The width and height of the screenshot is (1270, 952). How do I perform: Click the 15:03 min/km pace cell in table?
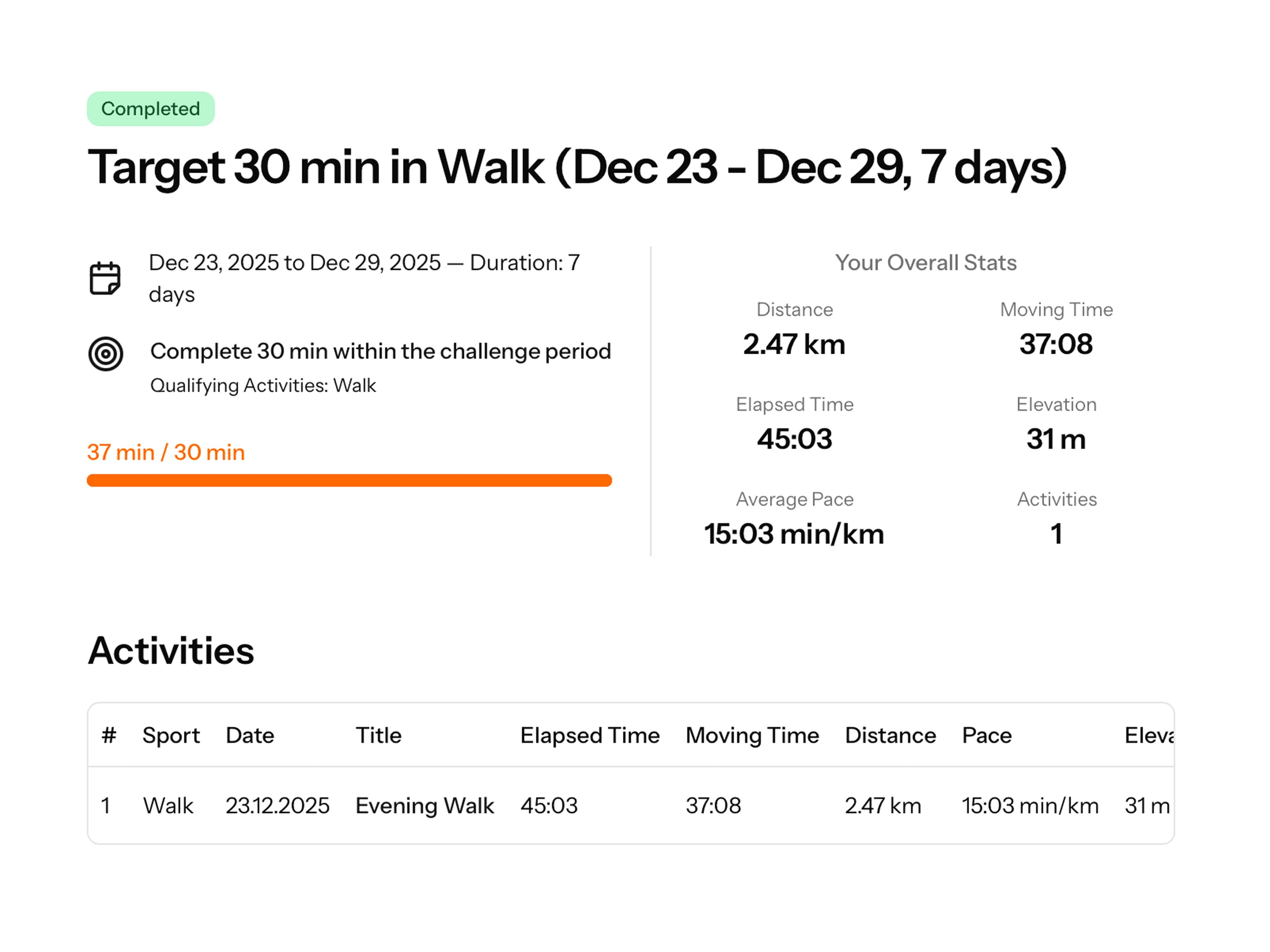click(1030, 806)
